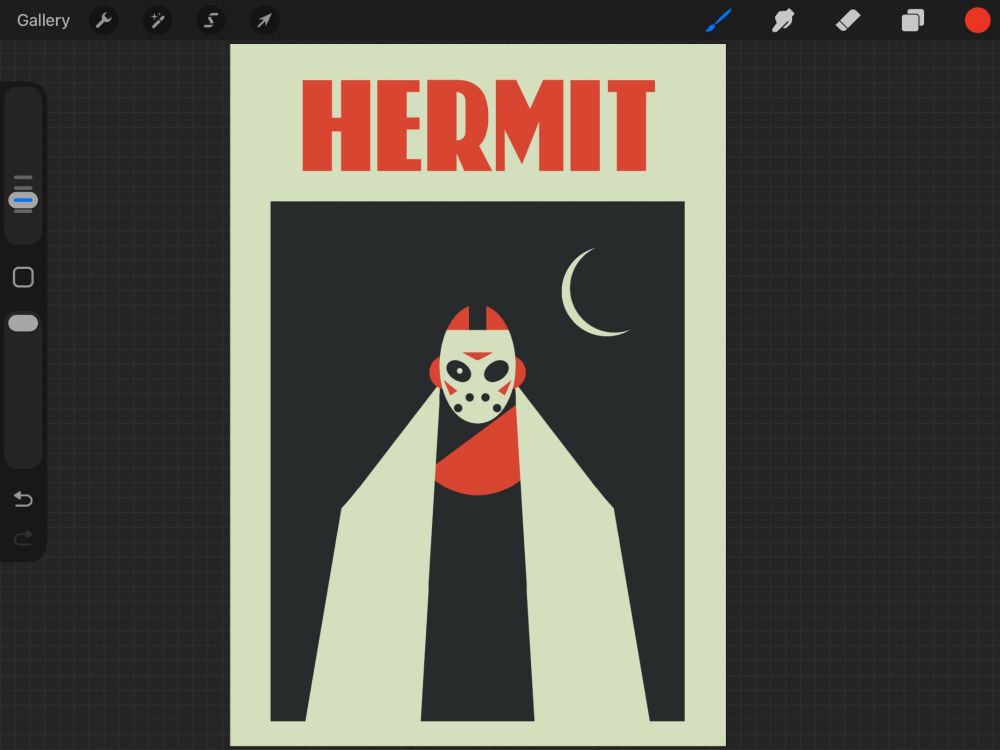Select the Eraser tool
The width and height of the screenshot is (1000, 750).
click(x=848, y=20)
